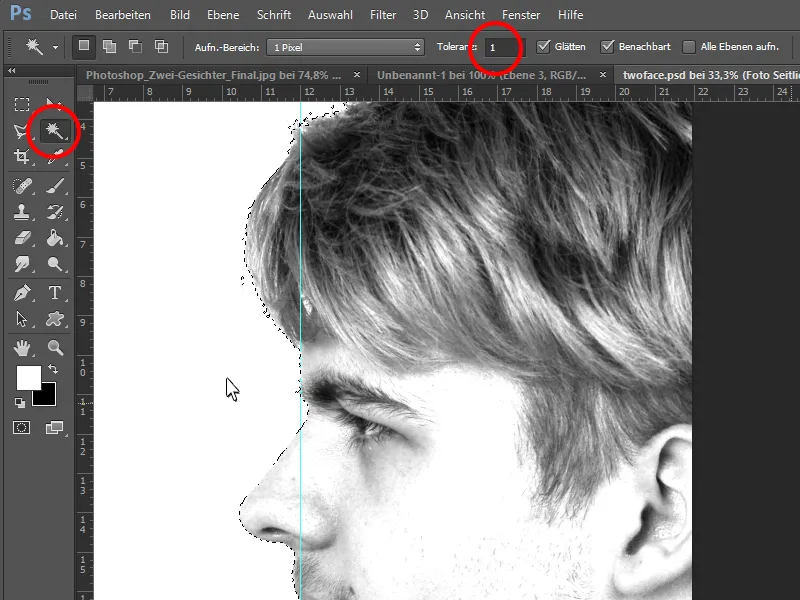Open the Fenster menu

point(521,15)
